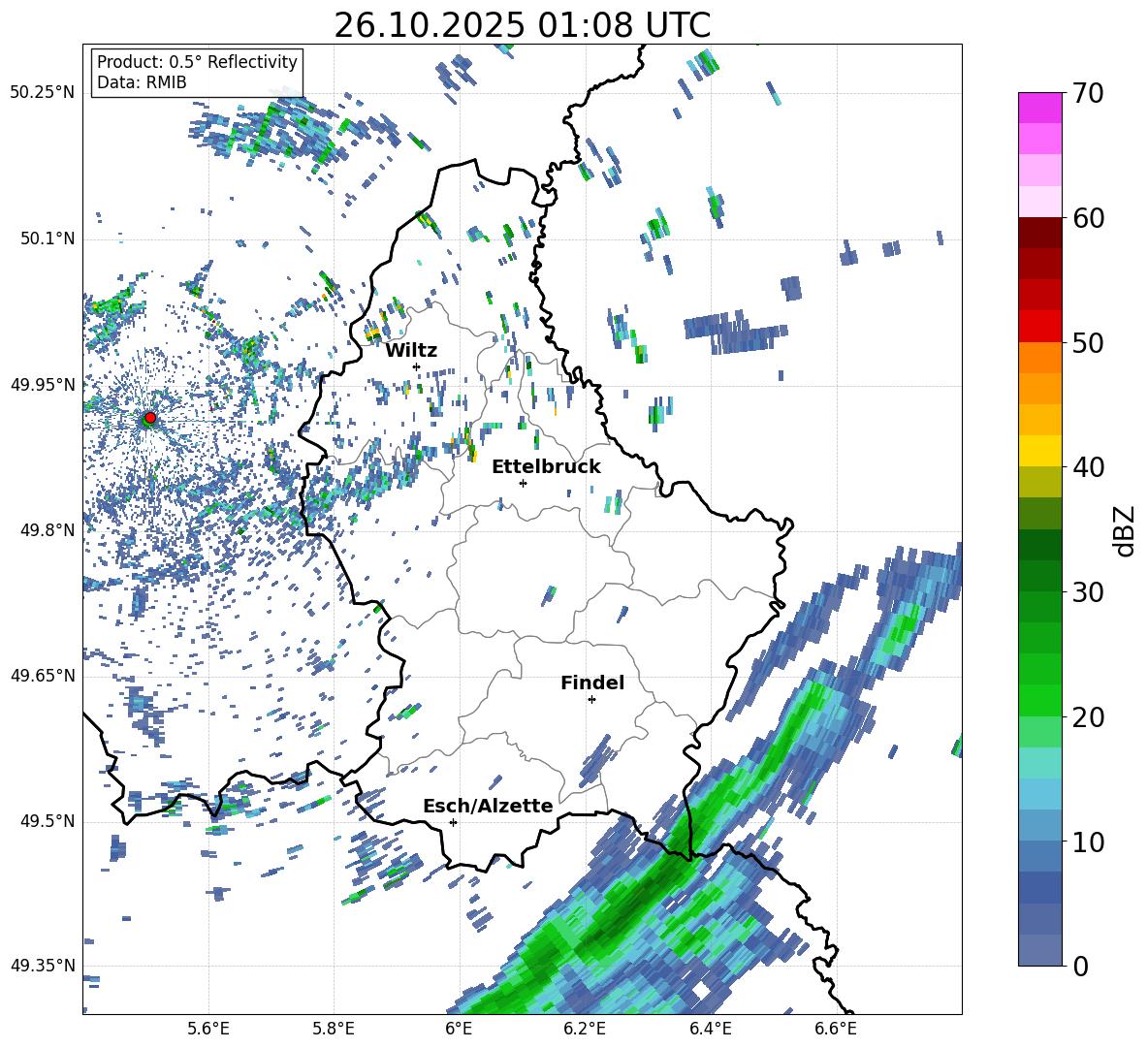Click the yellow colorbar segment at 40

1039,452
